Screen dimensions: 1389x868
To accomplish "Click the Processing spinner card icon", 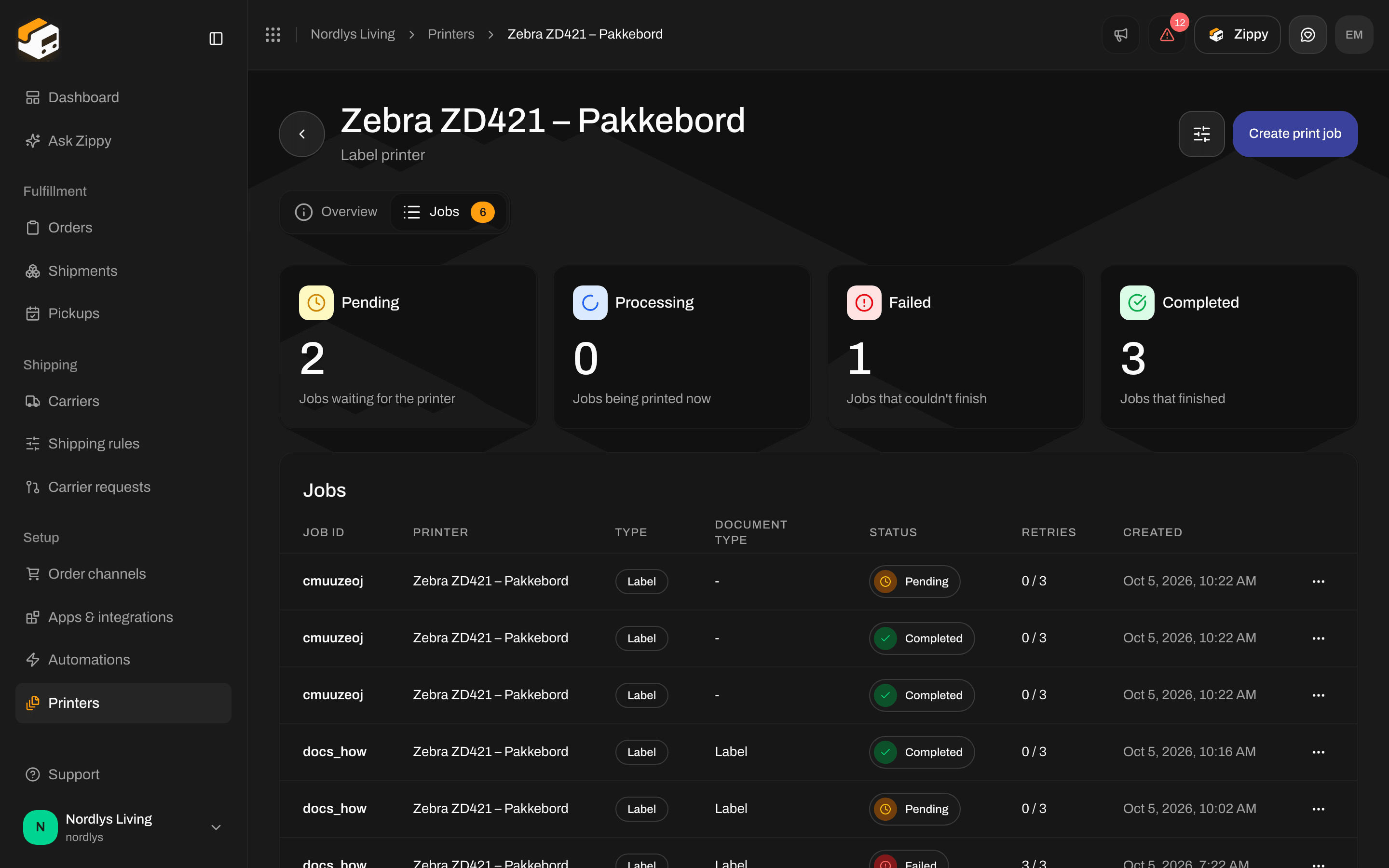I will [590, 302].
